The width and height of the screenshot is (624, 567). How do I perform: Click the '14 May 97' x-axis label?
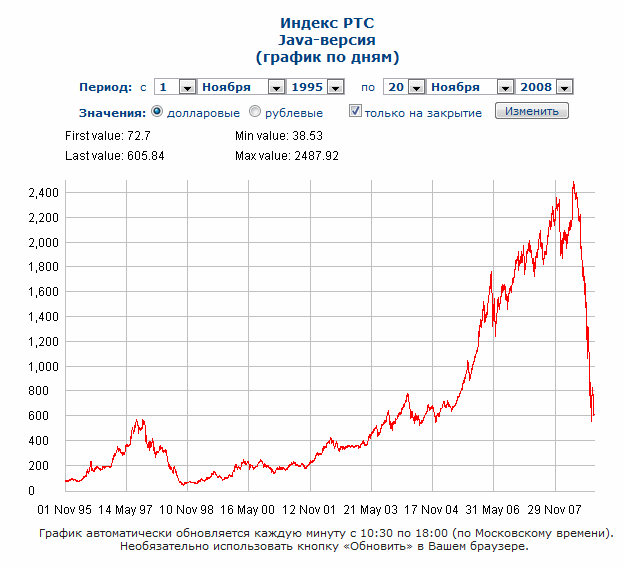coord(125,510)
